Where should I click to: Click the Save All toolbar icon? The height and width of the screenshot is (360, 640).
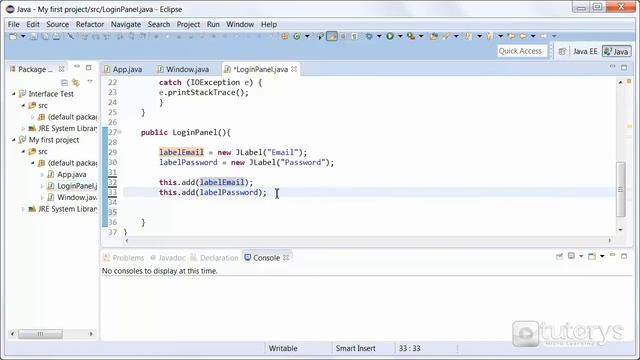coord(45,37)
